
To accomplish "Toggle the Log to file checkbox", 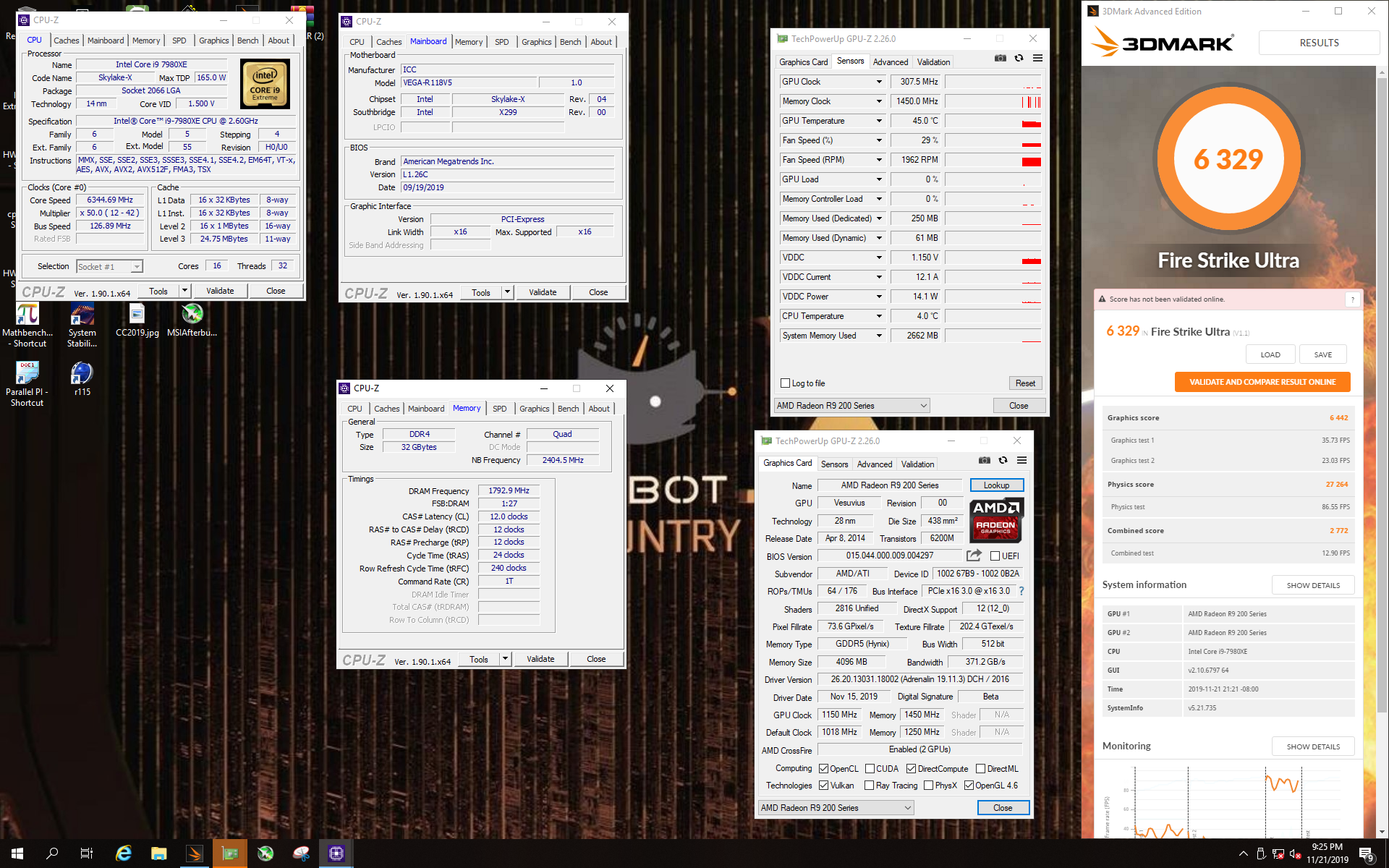I will click(786, 383).
